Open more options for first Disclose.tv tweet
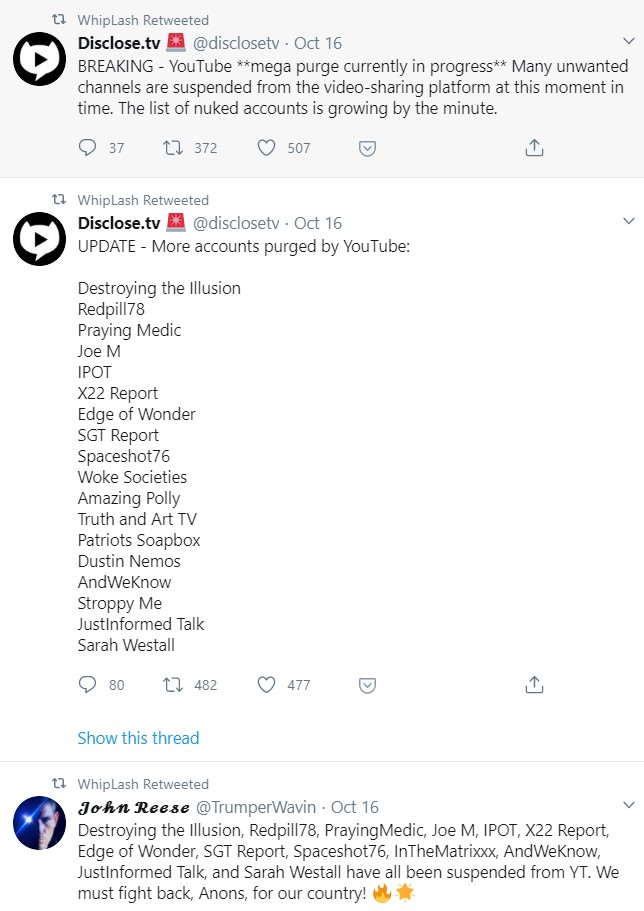This screenshot has height=911, width=644. click(628, 42)
